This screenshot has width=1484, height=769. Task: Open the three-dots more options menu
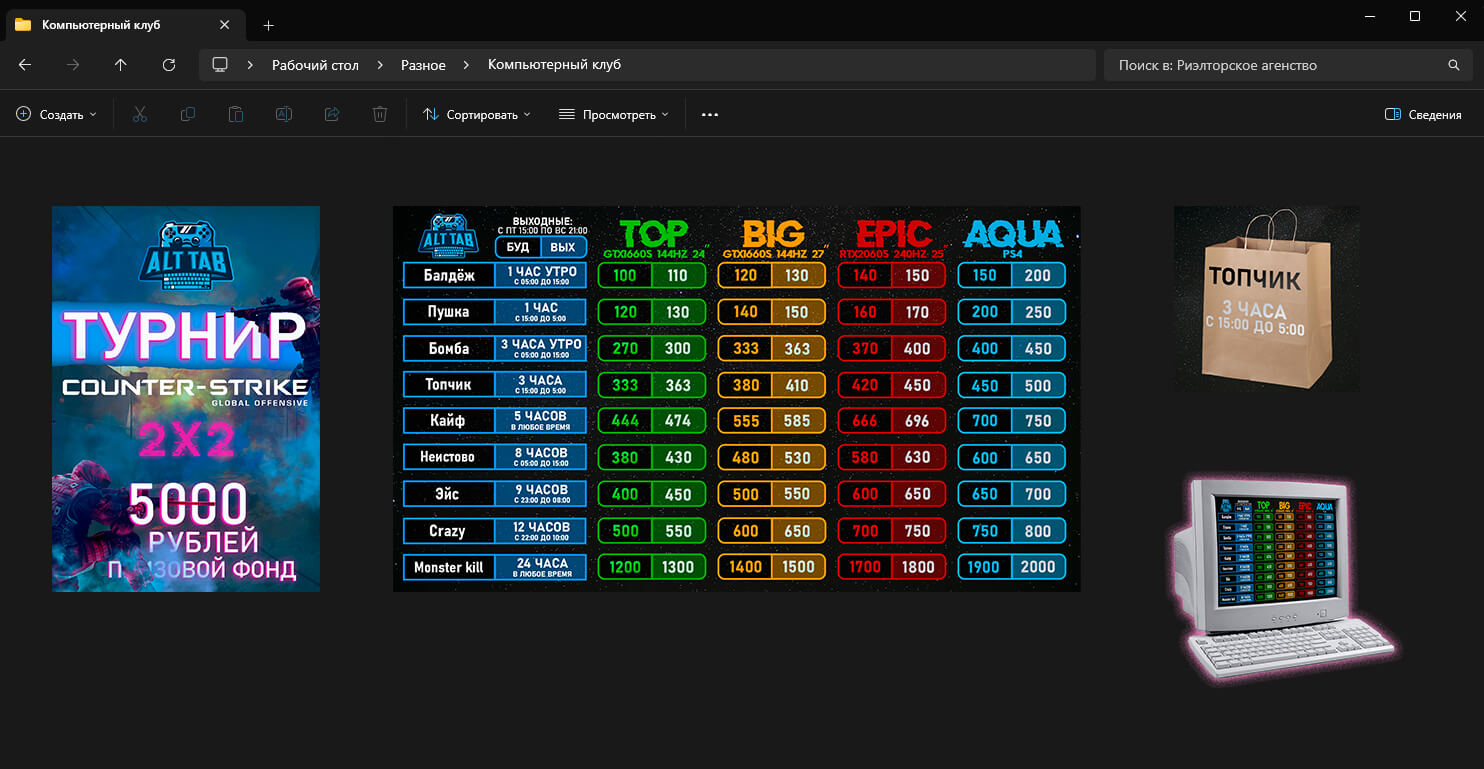click(x=710, y=114)
